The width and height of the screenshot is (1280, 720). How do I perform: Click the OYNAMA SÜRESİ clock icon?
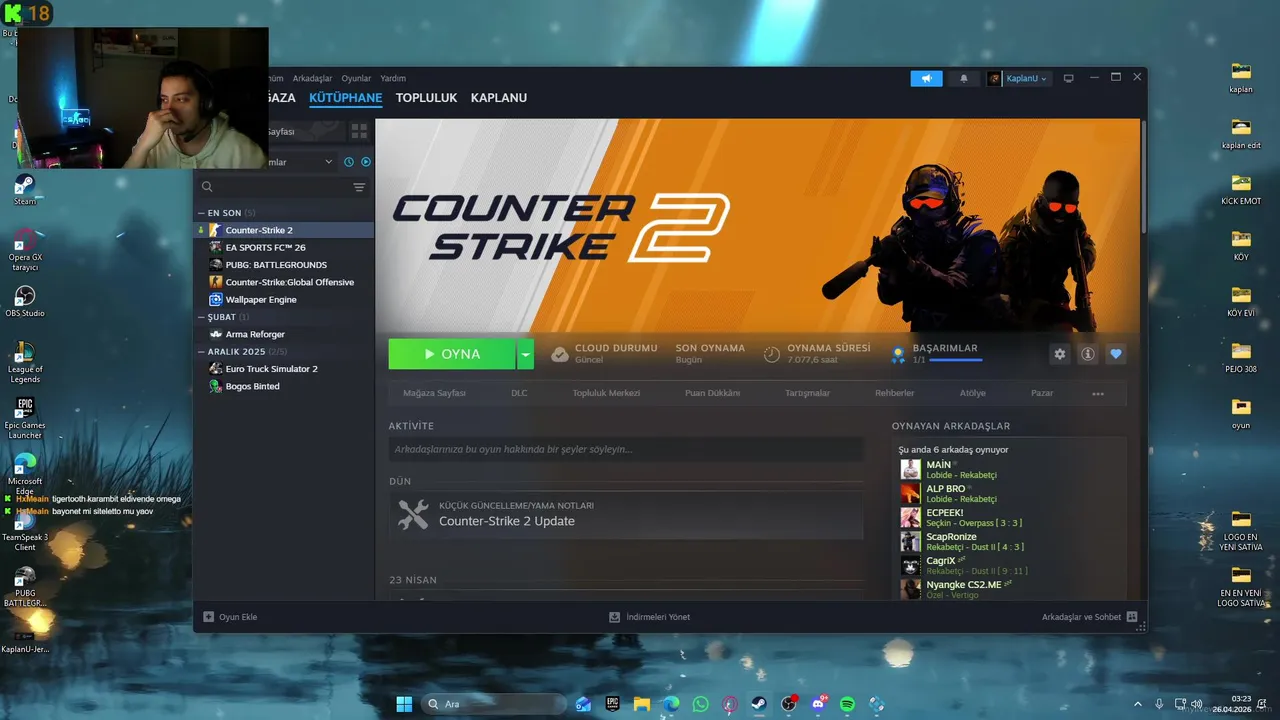click(x=772, y=354)
